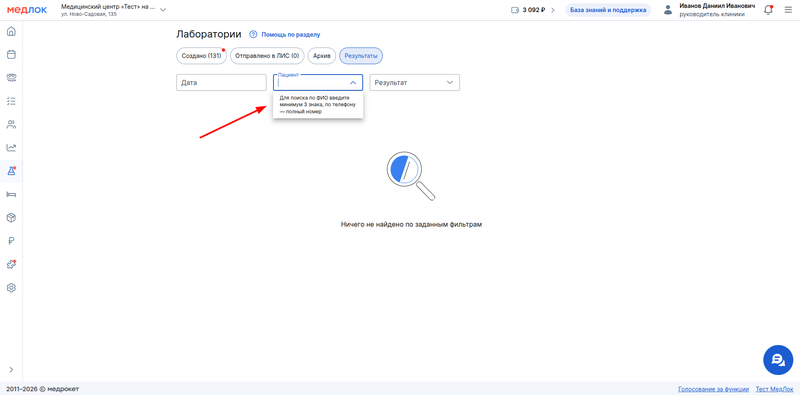This screenshot has width=800, height=395.
Task: Expand the sidebar with bottom arrow
Action: [11, 369]
